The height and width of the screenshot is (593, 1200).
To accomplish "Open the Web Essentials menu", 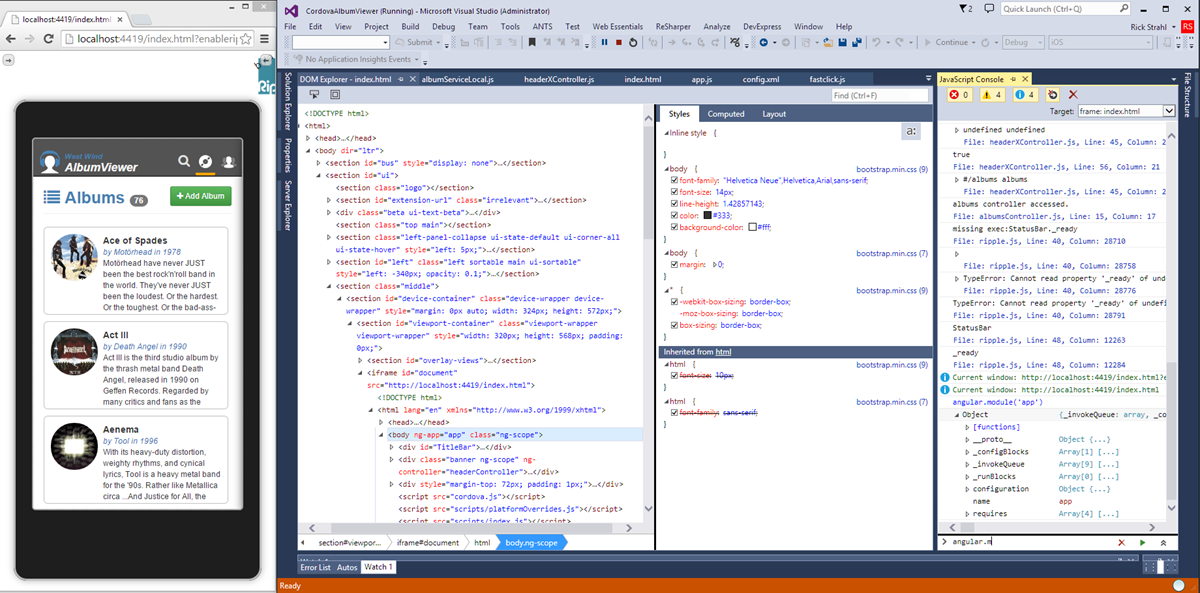I will click(x=616, y=26).
